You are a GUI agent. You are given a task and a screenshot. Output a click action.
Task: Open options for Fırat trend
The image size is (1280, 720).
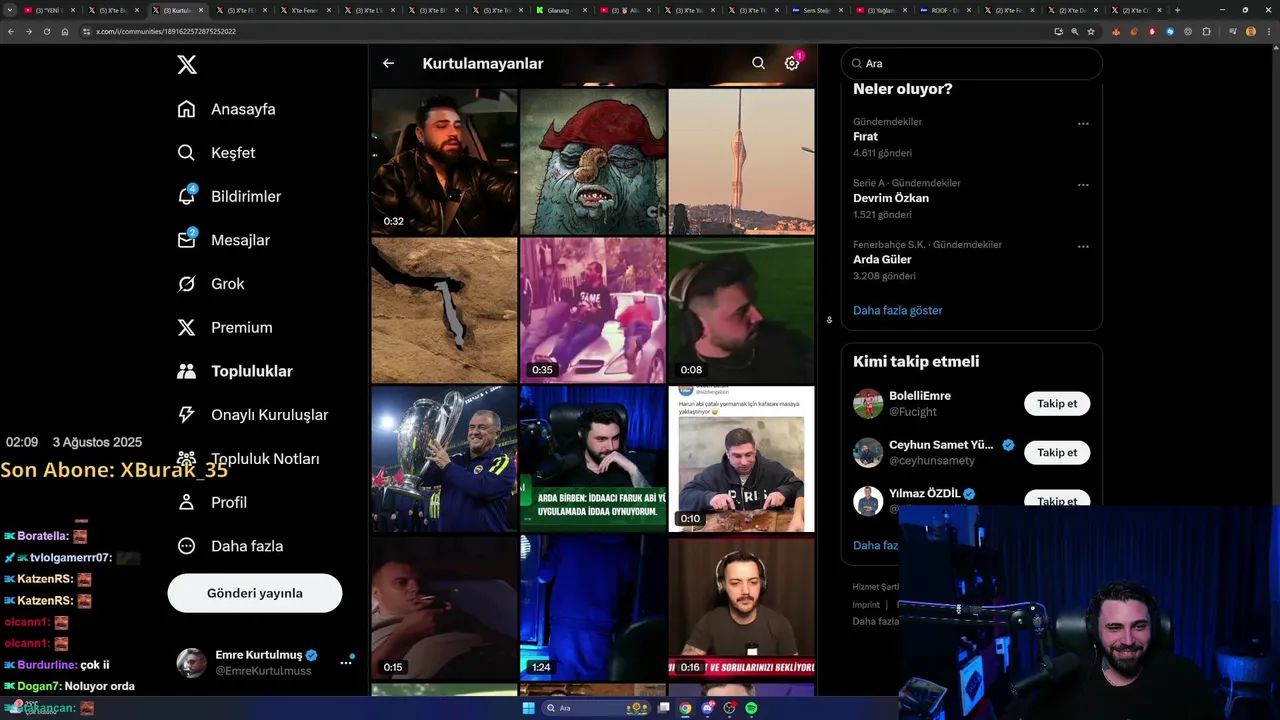coord(1083,124)
